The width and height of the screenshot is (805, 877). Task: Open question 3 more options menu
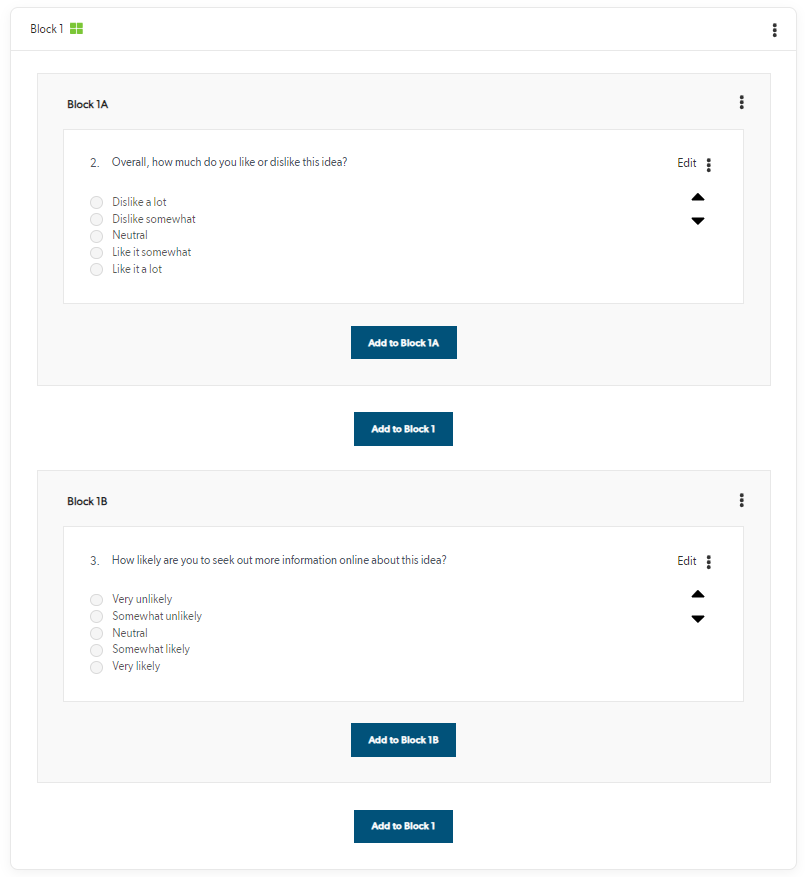(x=709, y=562)
